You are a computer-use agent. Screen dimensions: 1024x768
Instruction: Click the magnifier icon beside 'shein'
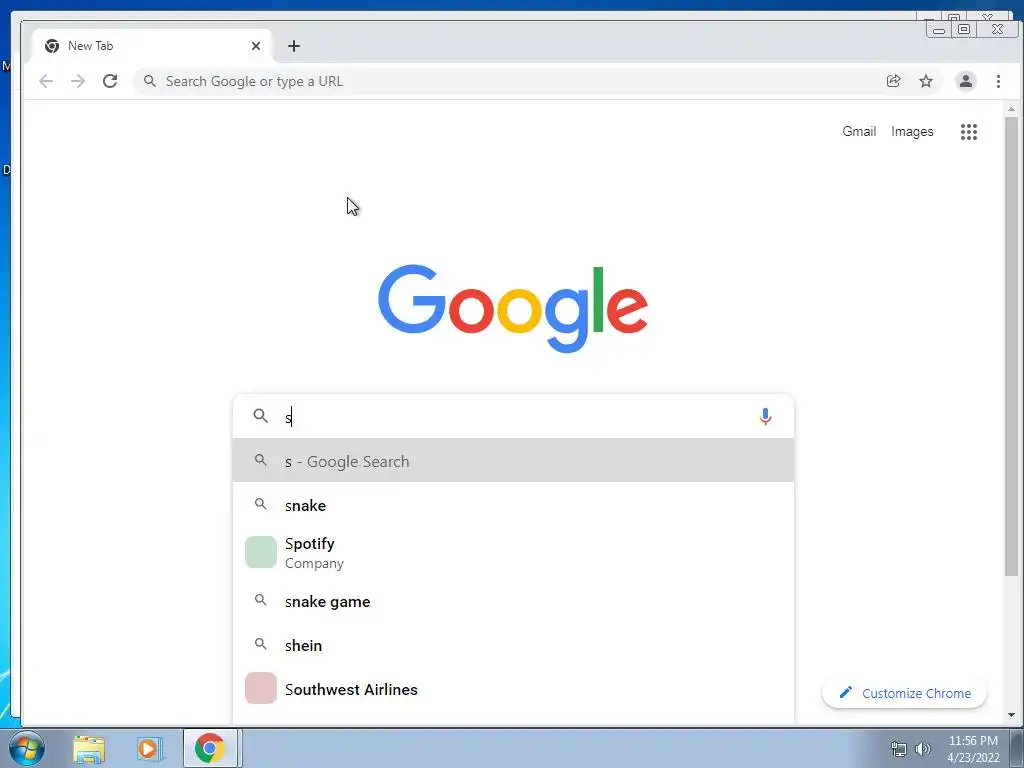261,645
